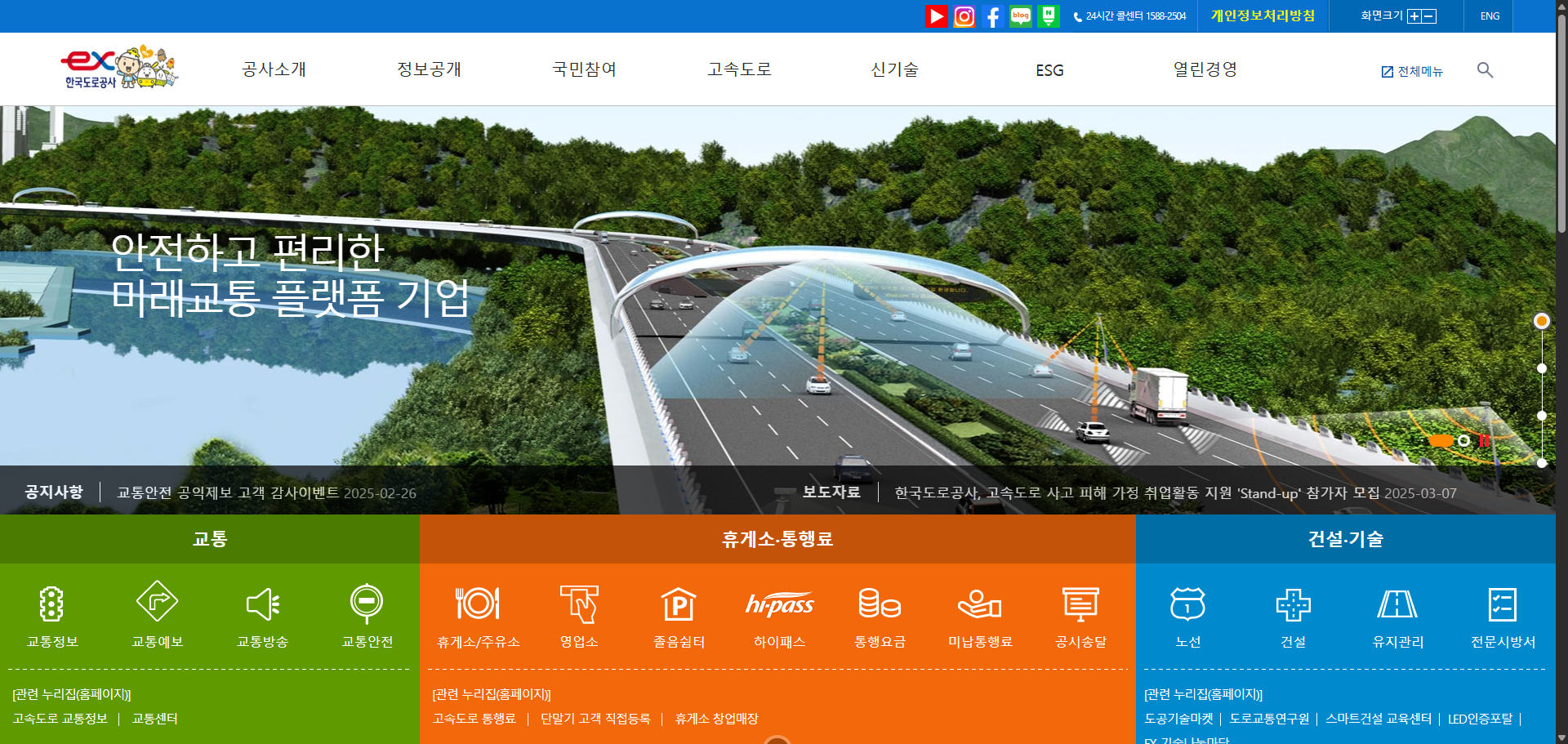The image size is (1568, 744).
Task: Open the site search magnifier icon
Action: click(1485, 70)
